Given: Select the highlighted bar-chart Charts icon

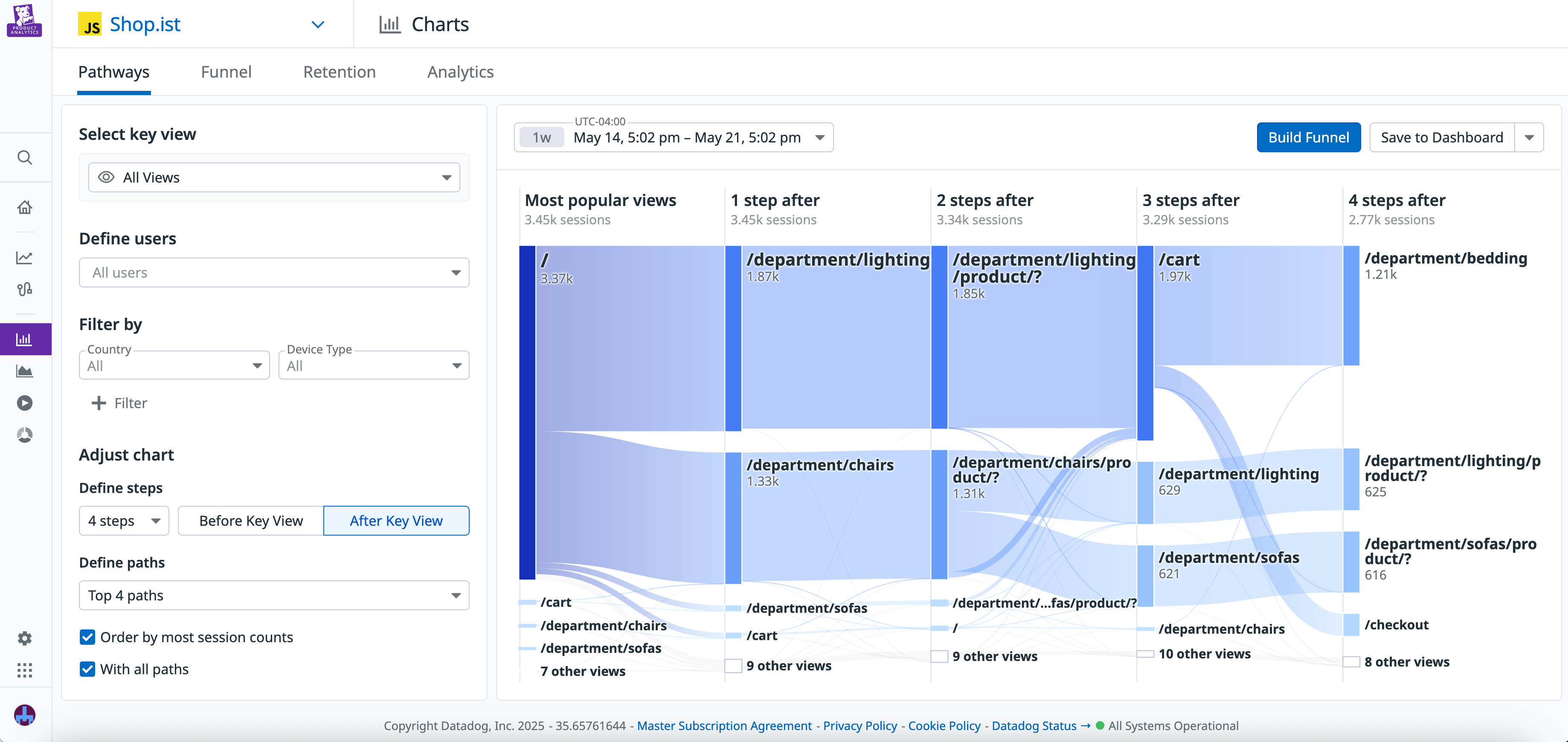Looking at the screenshot, I should pyautogui.click(x=25, y=339).
